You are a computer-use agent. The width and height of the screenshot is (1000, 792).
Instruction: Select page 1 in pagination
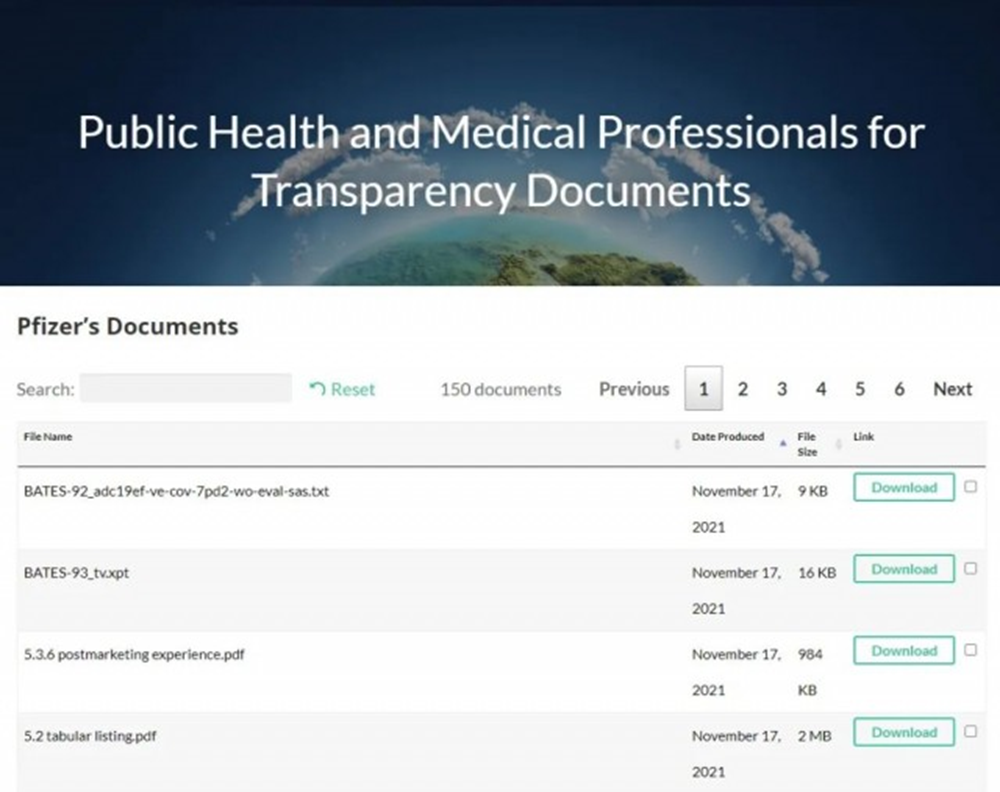point(703,388)
